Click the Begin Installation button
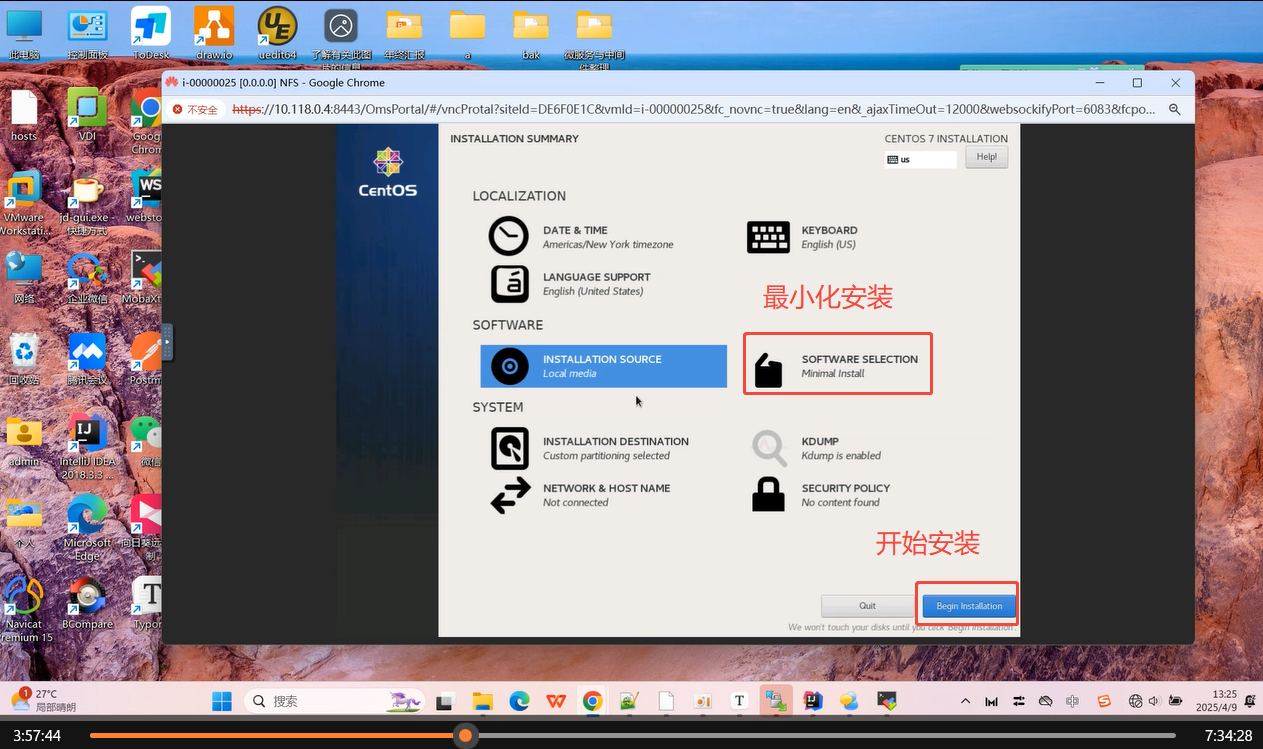 pyautogui.click(x=968, y=606)
